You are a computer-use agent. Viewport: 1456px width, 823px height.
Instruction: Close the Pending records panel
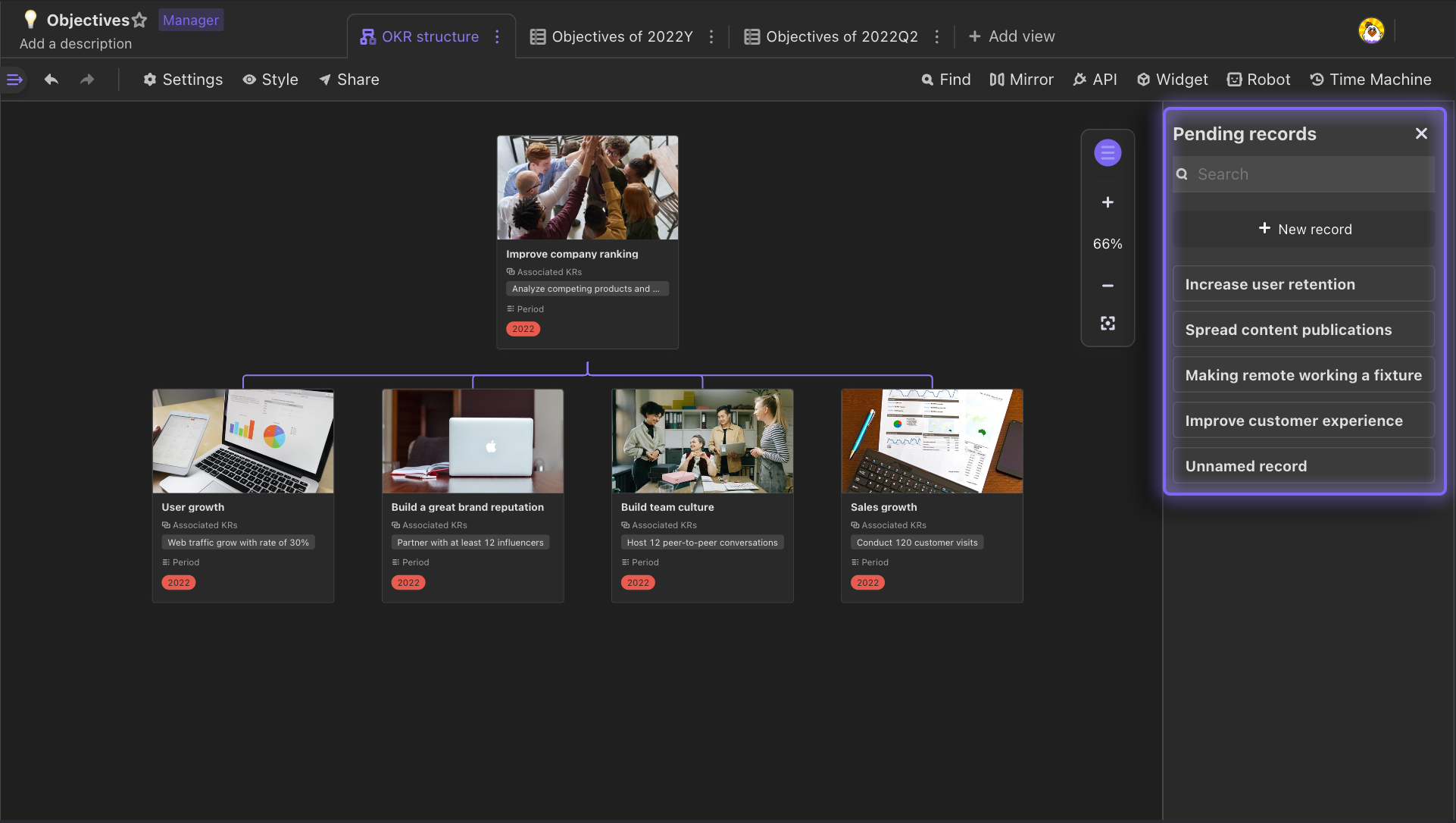pos(1421,133)
